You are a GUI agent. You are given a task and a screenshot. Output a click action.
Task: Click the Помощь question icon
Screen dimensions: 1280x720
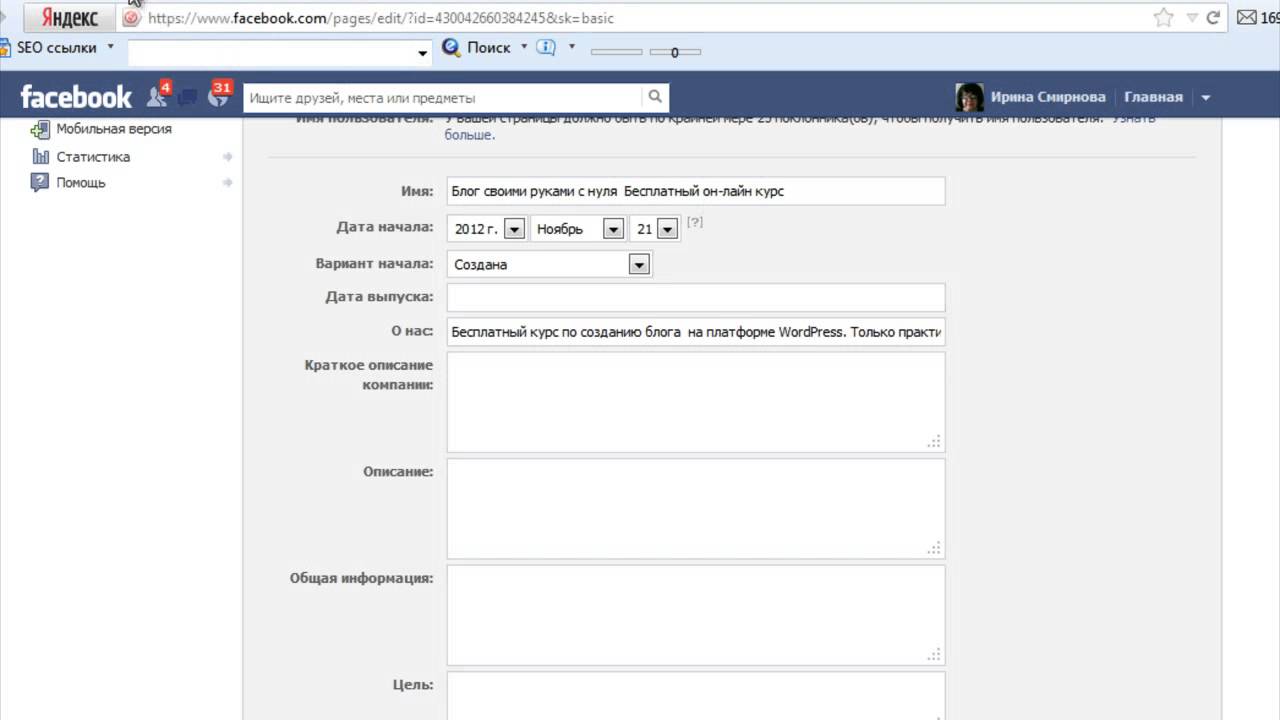coord(40,182)
